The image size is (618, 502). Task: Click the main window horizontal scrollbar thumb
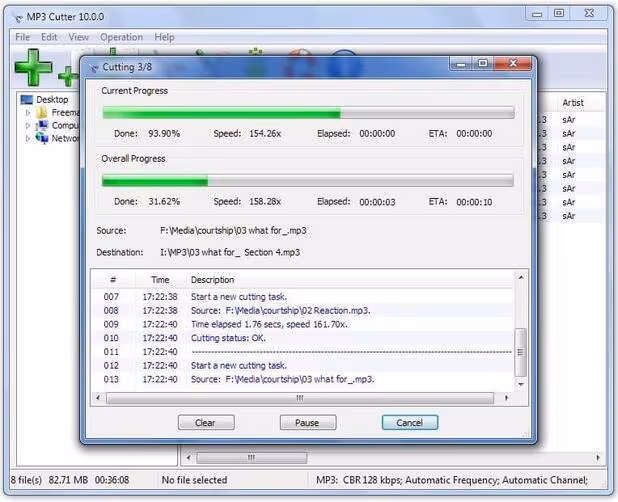(x=251, y=457)
